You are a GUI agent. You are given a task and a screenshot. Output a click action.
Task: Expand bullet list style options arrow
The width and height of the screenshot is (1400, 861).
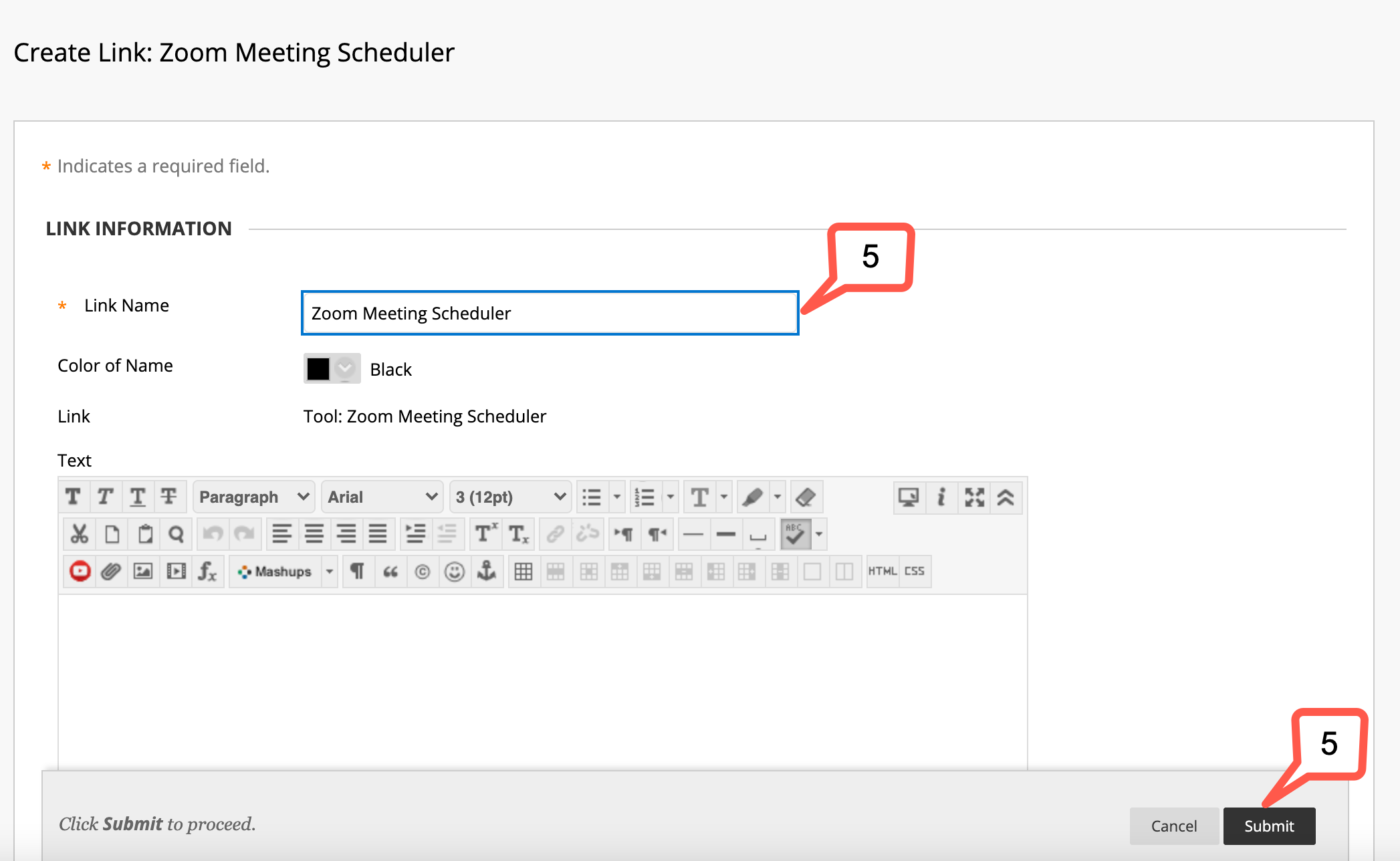pyautogui.click(x=617, y=497)
